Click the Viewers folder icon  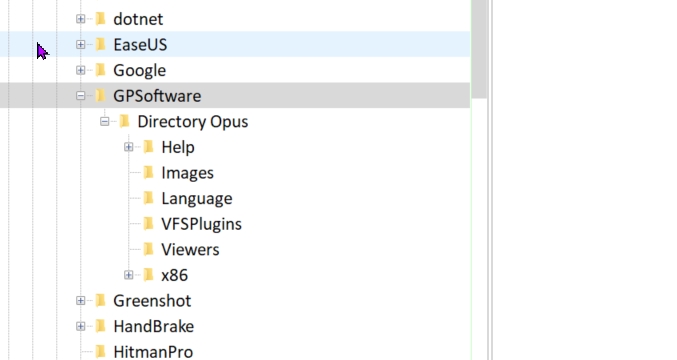149,249
